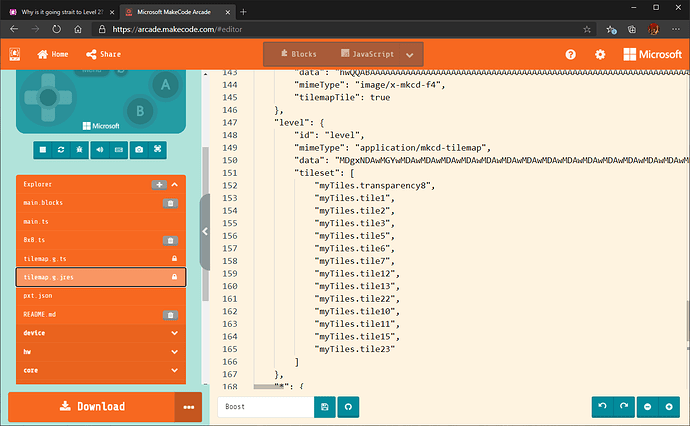Toggle the simulator keyboard controls

tap(119, 149)
